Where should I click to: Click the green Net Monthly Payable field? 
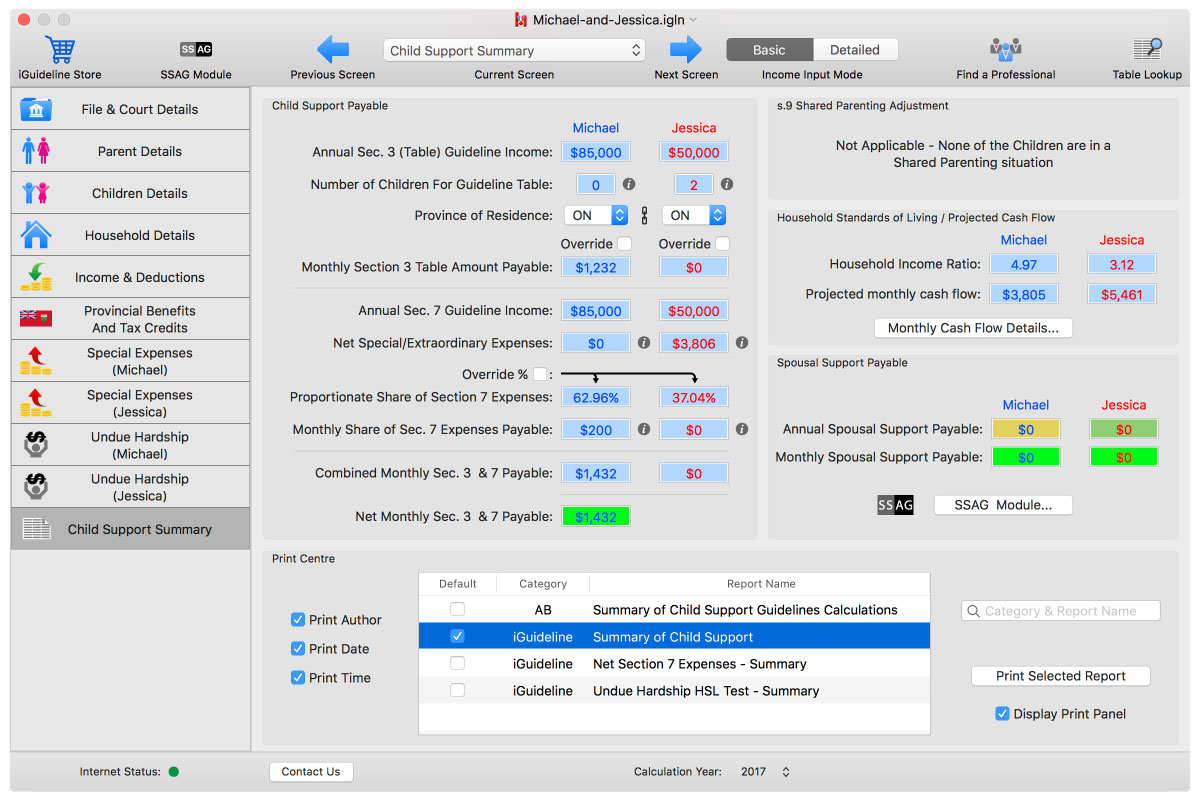click(x=596, y=517)
